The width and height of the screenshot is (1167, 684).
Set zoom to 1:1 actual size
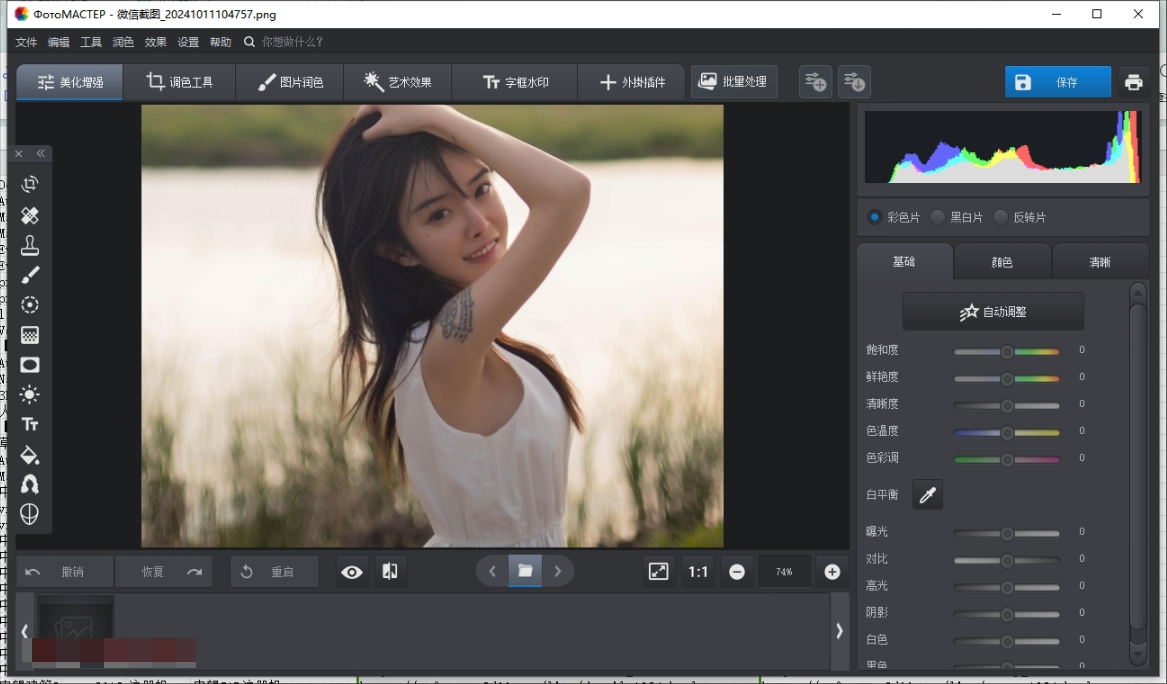click(698, 572)
